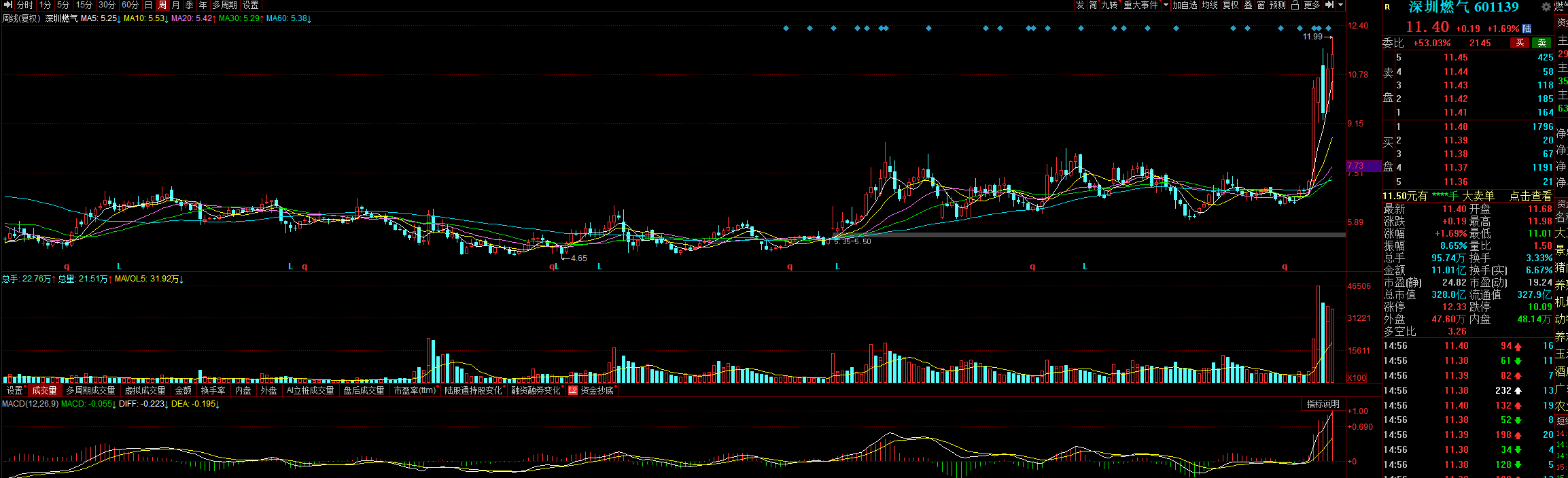The width and height of the screenshot is (1568, 478).
Task: Toggle 均线 moving average display
Action: pos(1210,5)
